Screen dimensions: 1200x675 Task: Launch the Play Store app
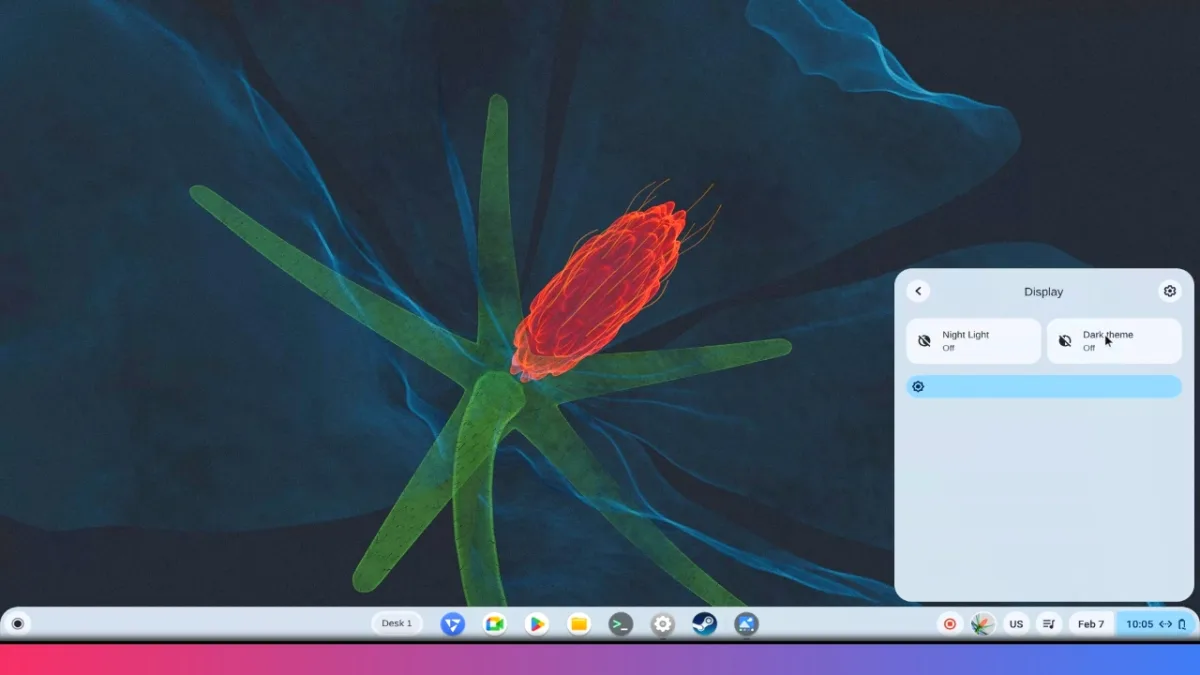click(537, 624)
